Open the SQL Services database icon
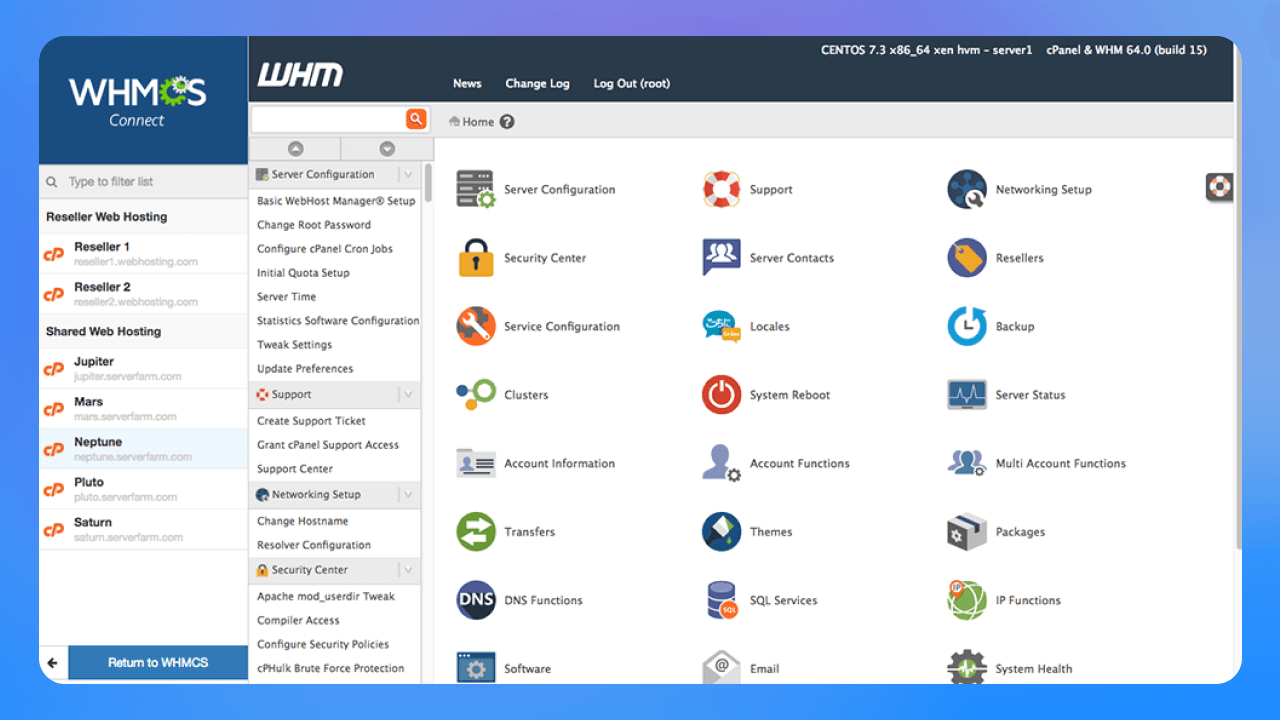The width and height of the screenshot is (1280, 720). pos(721,600)
